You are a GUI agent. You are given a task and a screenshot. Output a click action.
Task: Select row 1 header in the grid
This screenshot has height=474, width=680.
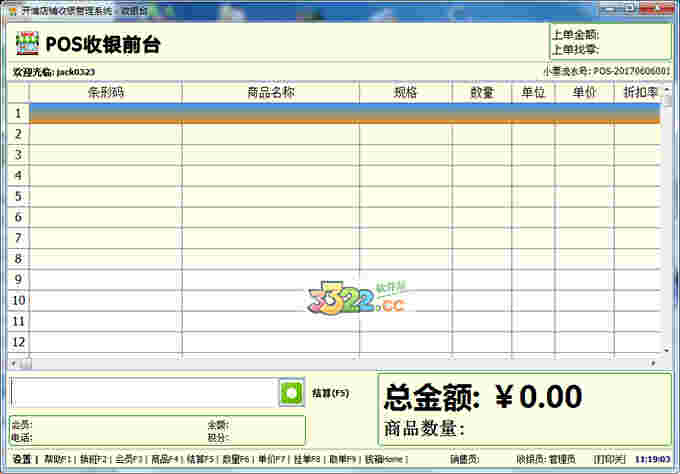coord(18,113)
